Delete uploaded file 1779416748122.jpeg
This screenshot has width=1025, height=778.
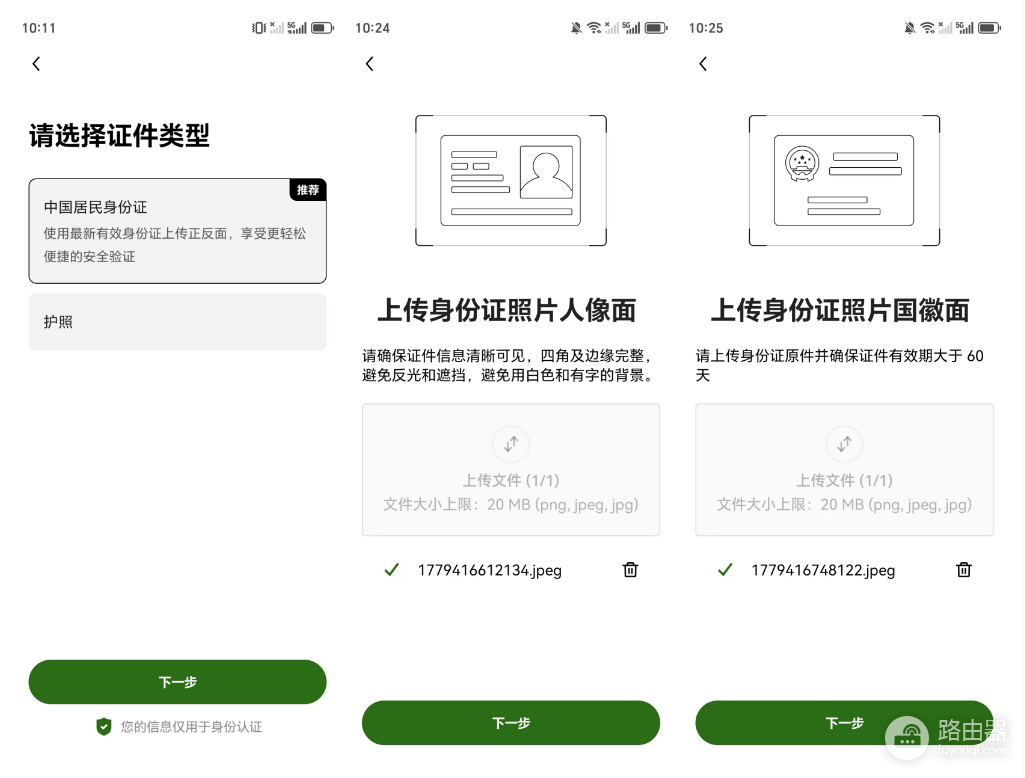964,569
